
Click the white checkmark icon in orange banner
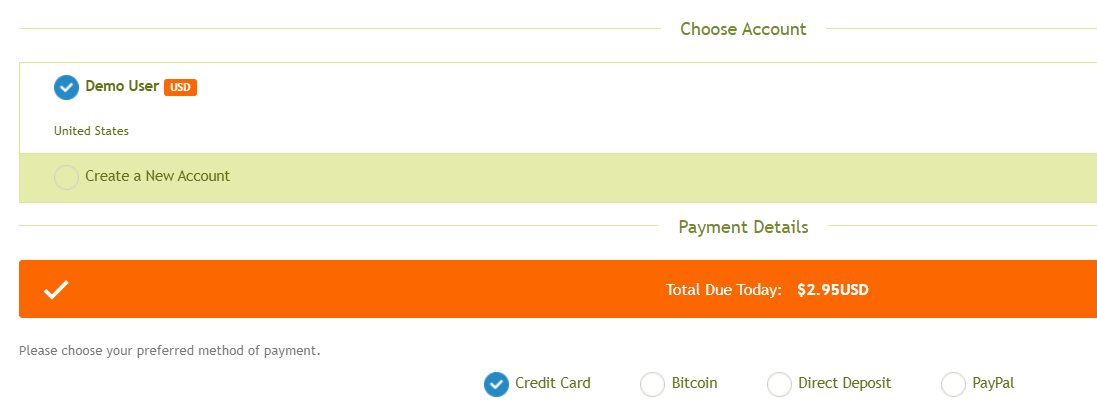coord(56,290)
